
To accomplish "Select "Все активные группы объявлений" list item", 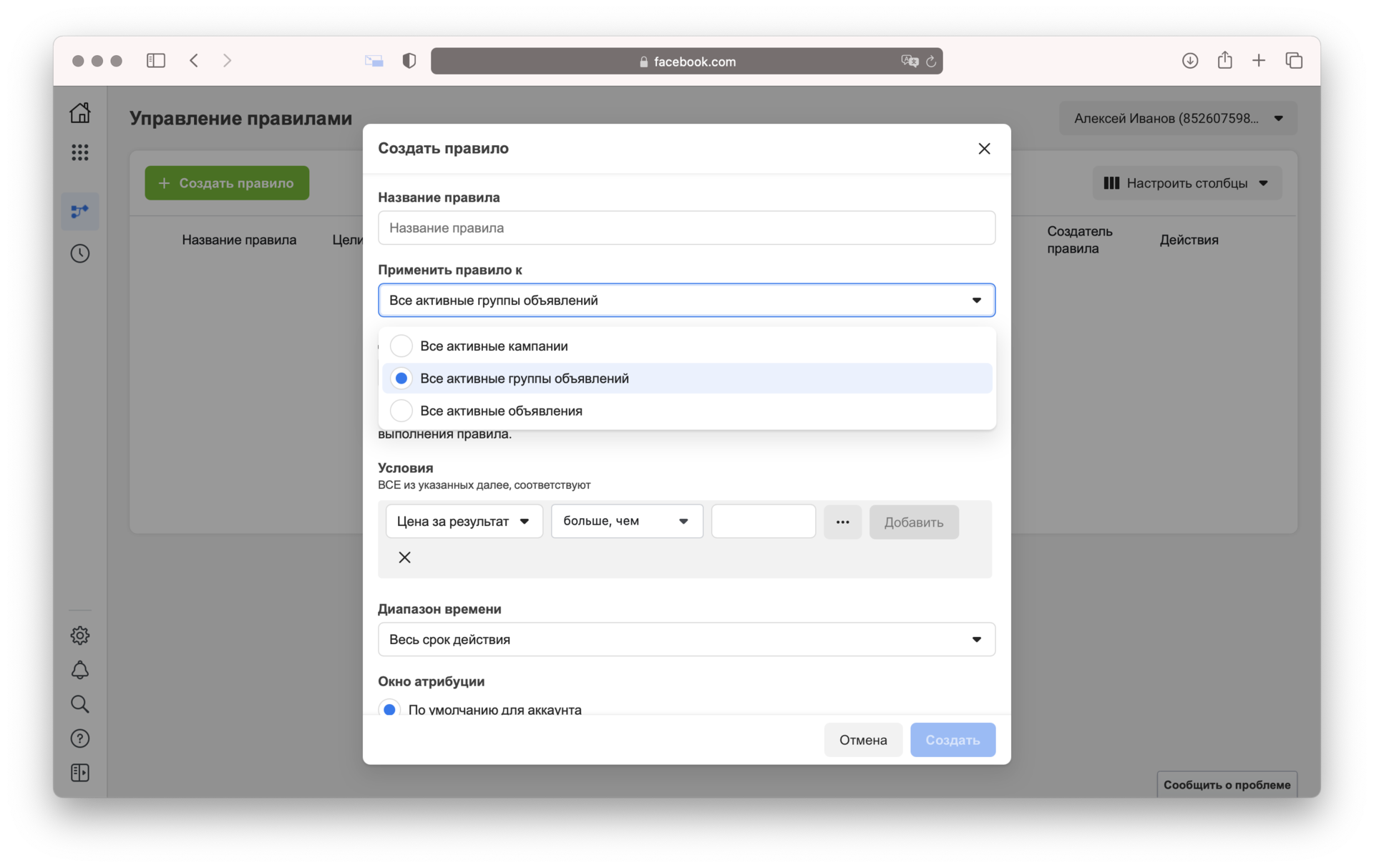I will [525, 379].
